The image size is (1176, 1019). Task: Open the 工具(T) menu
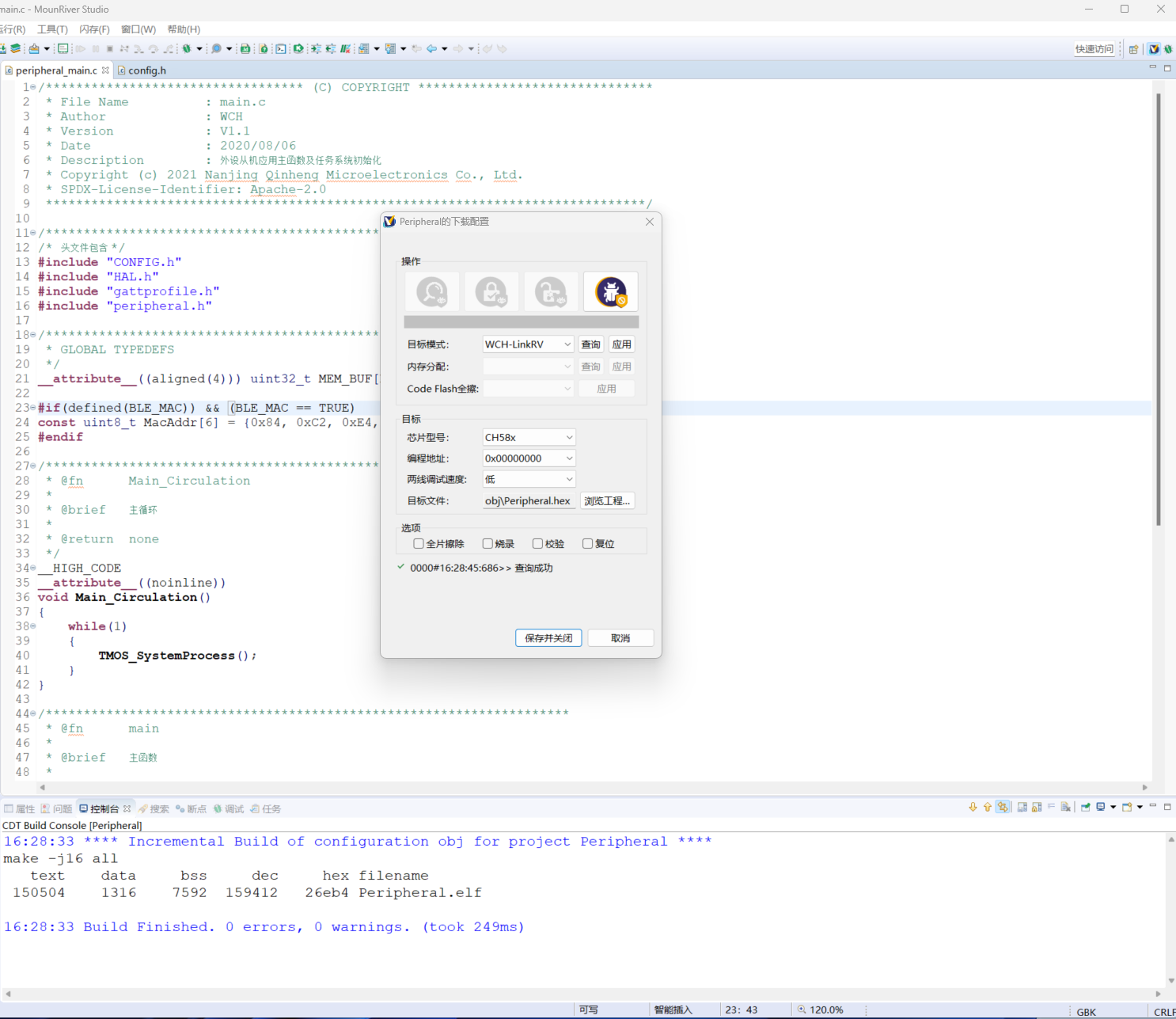pyautogui.click(x=52, y=29)
